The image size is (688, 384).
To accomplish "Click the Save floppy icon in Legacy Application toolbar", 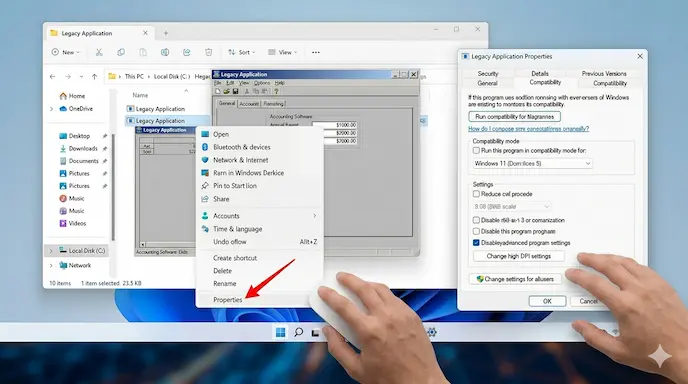I will pyautogui.click(x=236, y=91).
